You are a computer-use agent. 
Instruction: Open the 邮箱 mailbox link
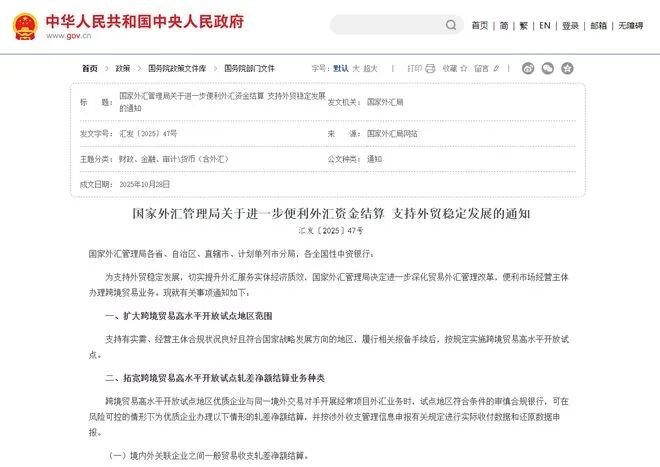click(598, 26)
